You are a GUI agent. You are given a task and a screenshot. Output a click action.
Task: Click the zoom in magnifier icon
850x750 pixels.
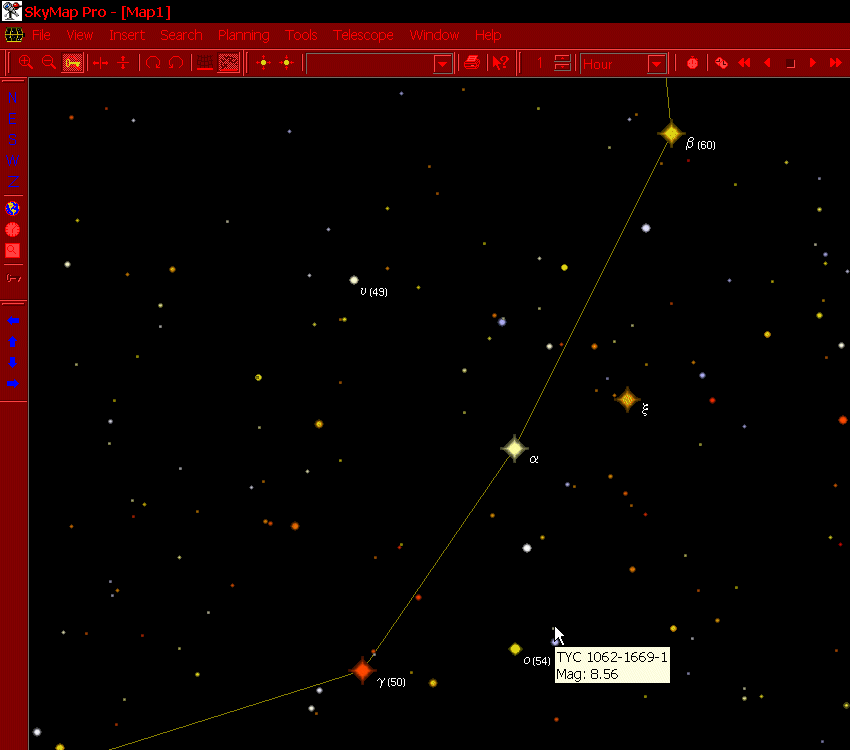26,63
